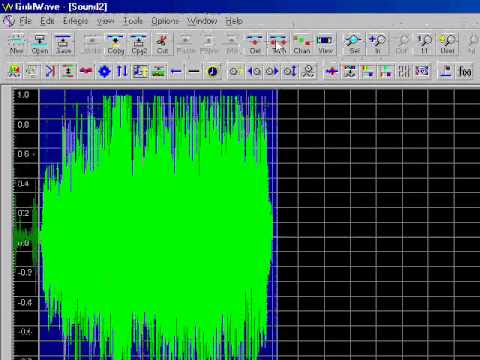Click the Invert up-down arrows effect icon

point(122,71)
